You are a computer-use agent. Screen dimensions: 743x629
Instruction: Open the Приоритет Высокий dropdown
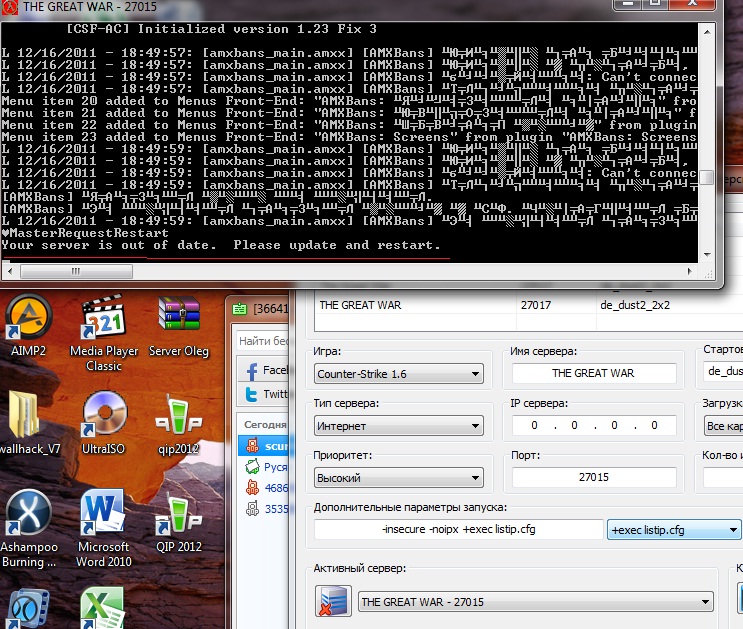coord(399,478)
